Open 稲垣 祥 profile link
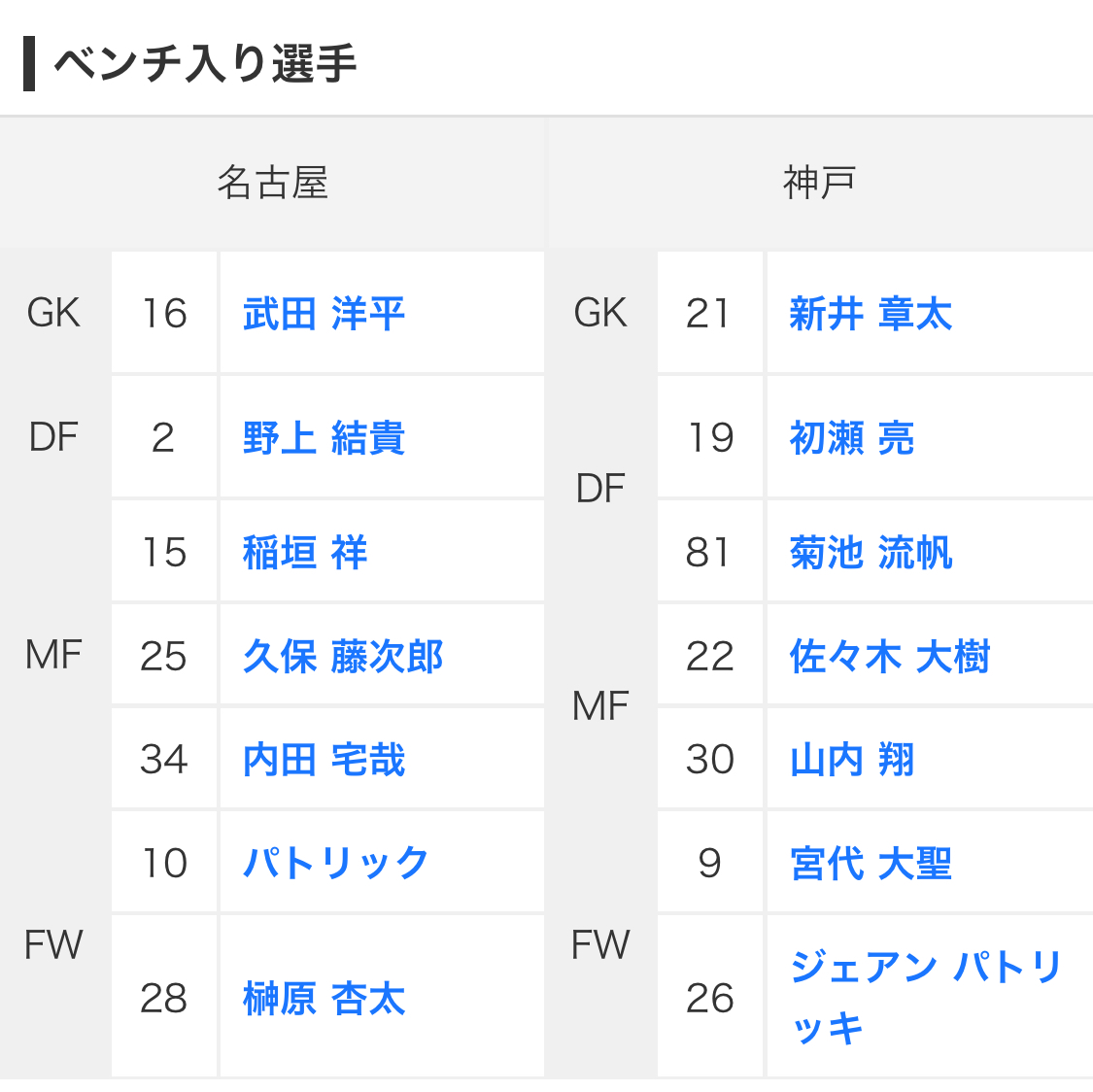 (305, 553)
